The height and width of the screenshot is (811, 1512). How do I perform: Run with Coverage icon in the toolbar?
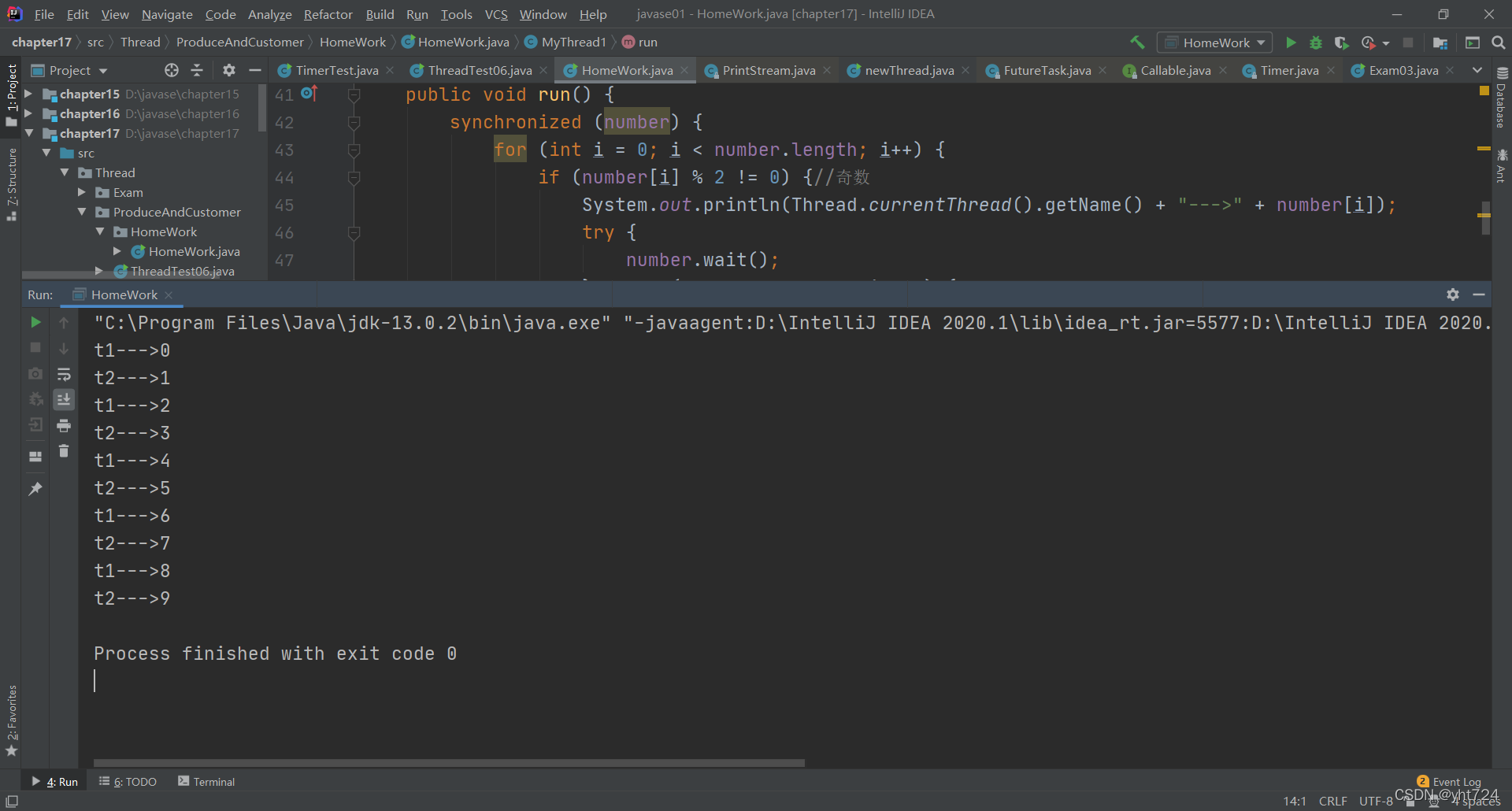click(1342, 43)
